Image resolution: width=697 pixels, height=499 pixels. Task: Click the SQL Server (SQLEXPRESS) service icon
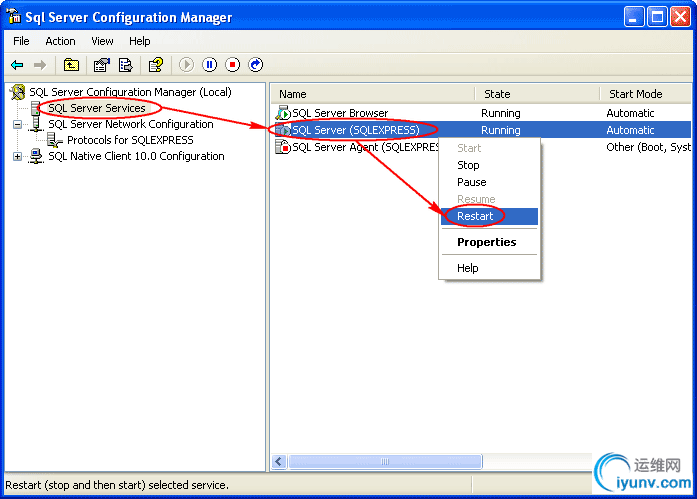(283, 130)
